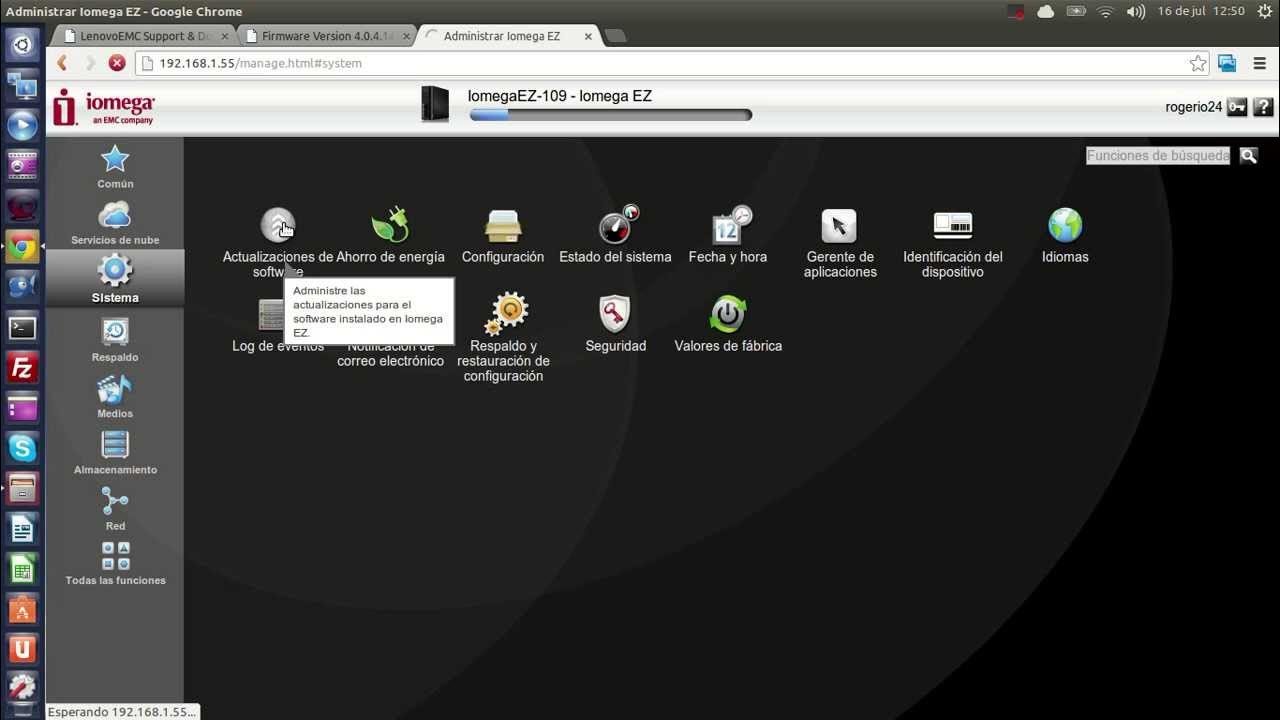1280x720 pixels.
Task: Select the Común category in sidebar
Action: tap(115, 166)
